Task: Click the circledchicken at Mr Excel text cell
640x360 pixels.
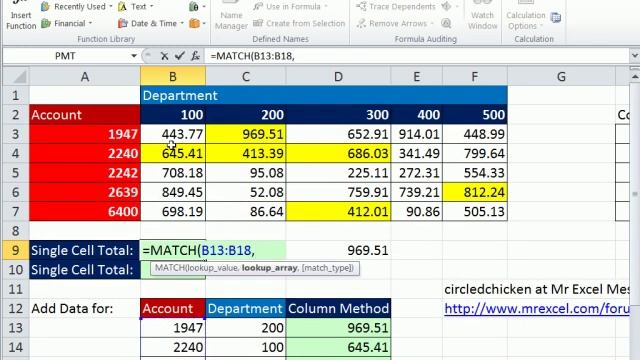Action: [x=536, y=289]
